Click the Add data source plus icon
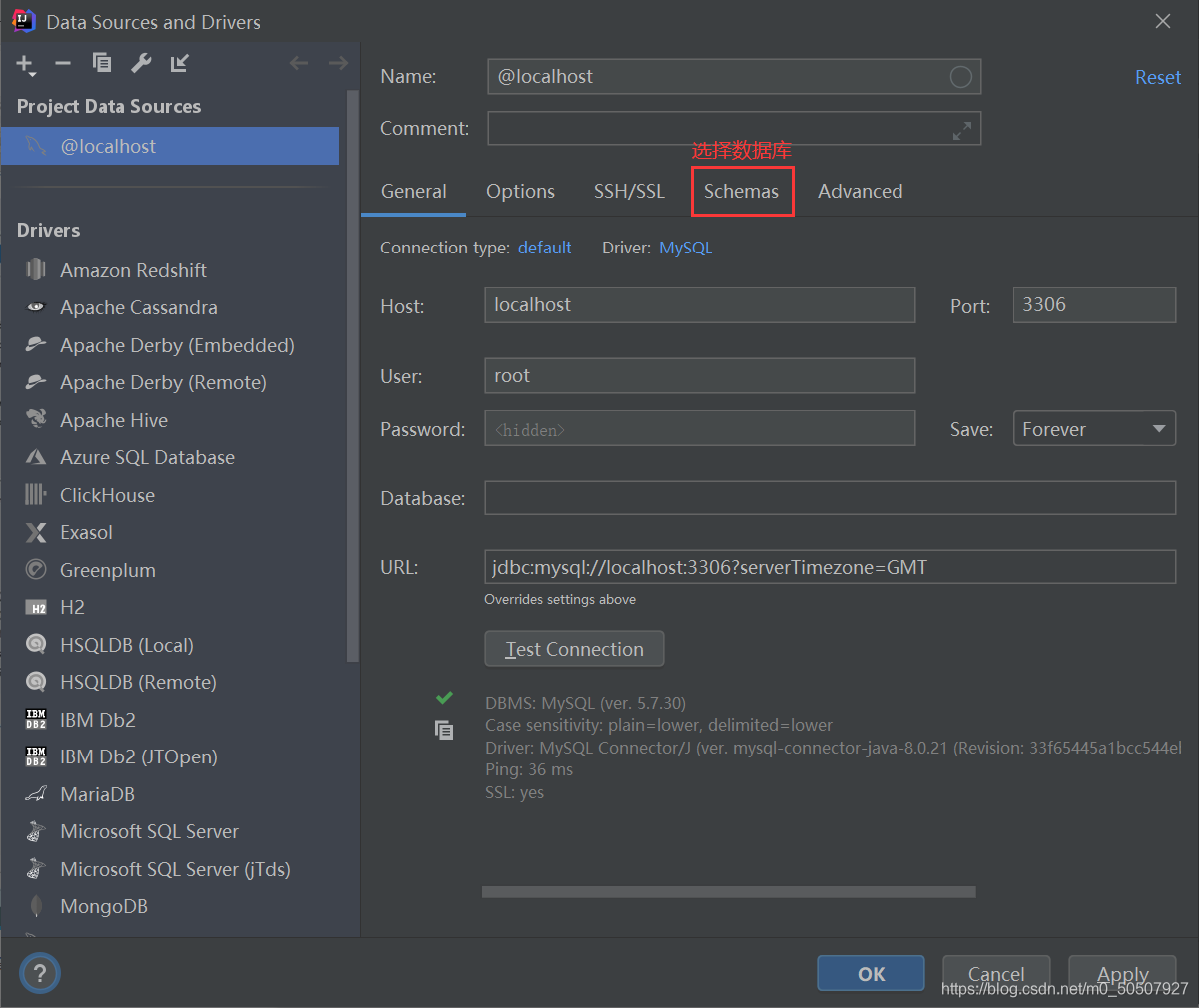 25,64
